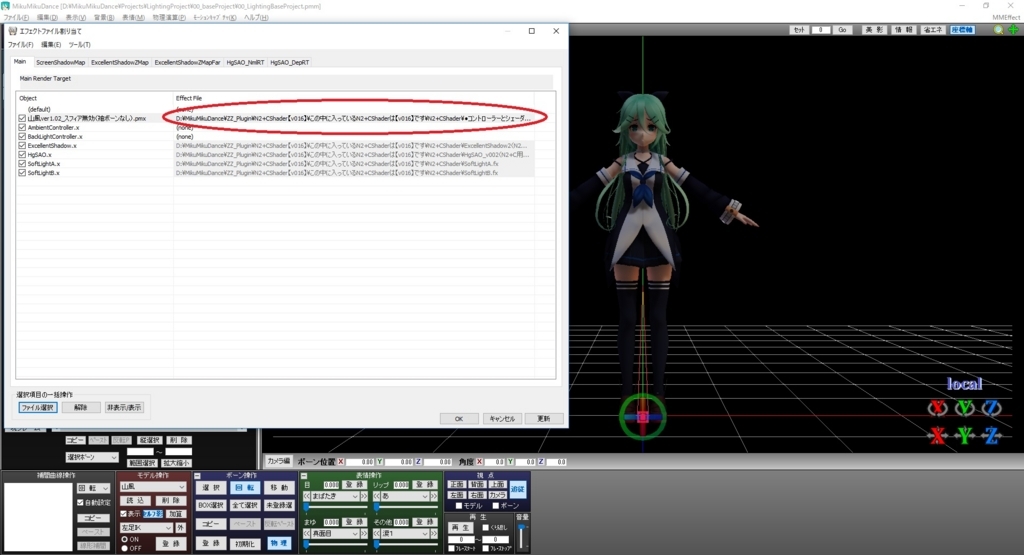1024x555 pixels.
Task: Open the 涙1 other morph dropdown
Action: click(406, 533)
